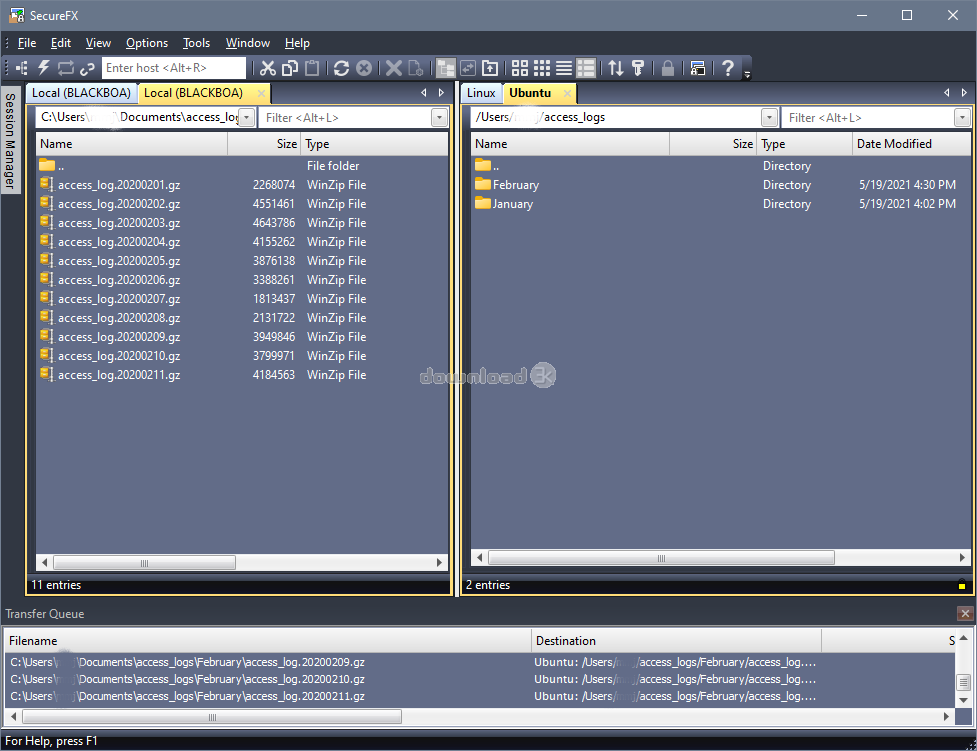The width and height of the screenshot is (977, 751).
Task: Switch to the first Local (BLACKBOA) tab
Action: [81, 93]
